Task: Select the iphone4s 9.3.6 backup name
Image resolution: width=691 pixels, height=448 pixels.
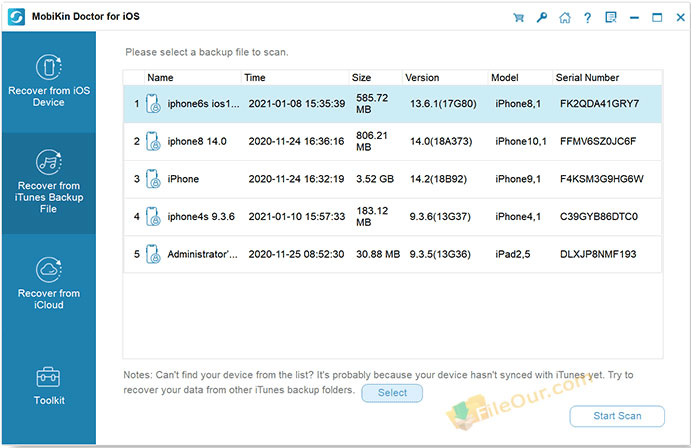Action: click(201, 217)
